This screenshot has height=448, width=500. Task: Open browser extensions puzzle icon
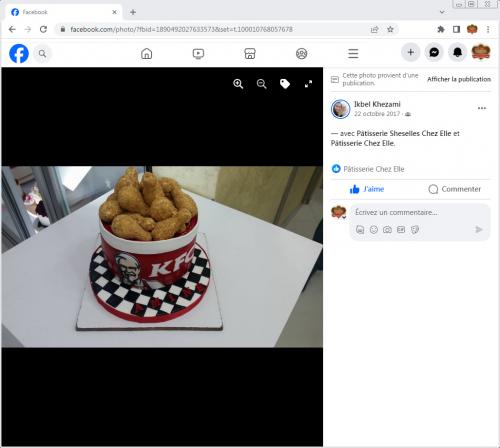click(441, 30)
